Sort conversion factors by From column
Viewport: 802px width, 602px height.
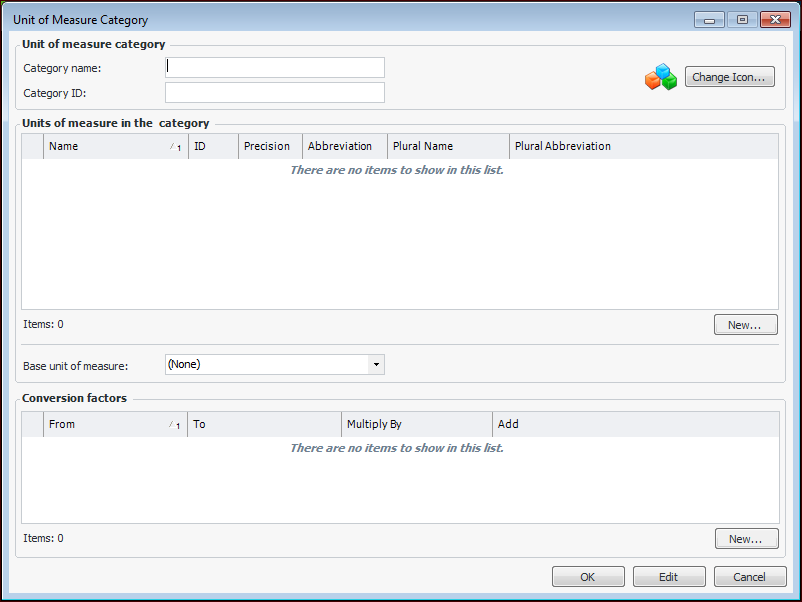(x=115, y=425)
